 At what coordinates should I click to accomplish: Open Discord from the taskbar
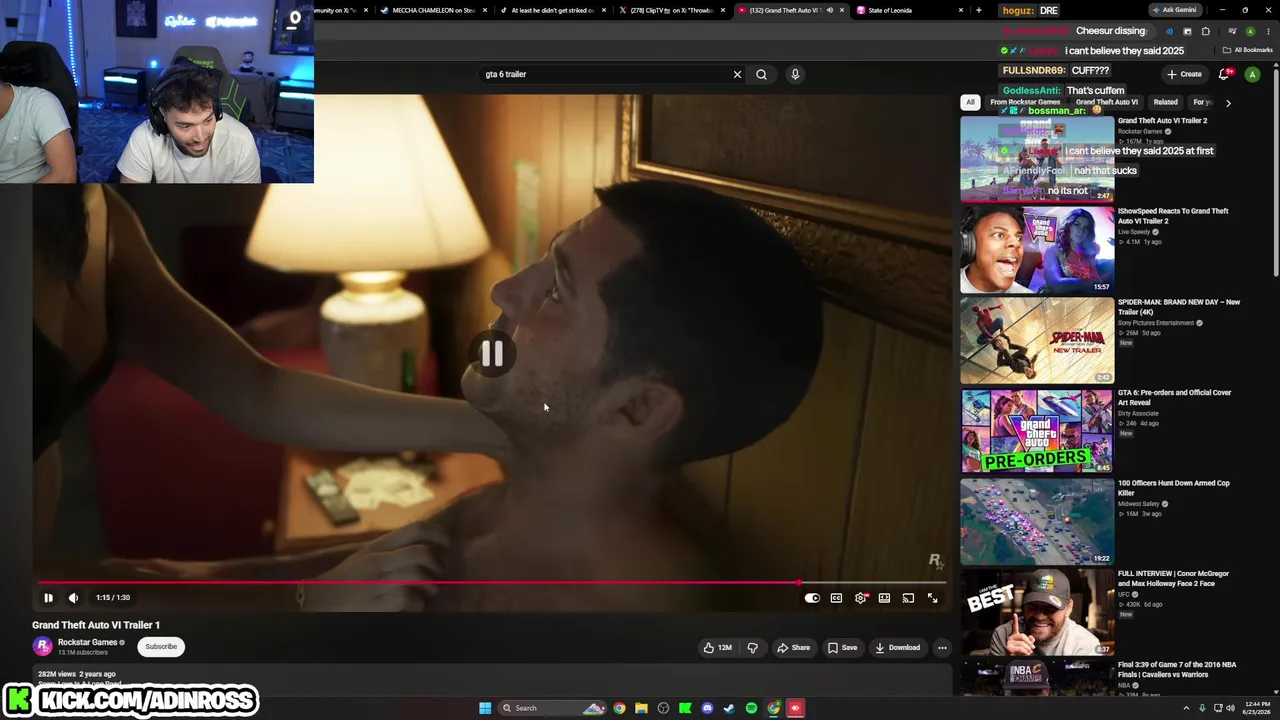[x=707, y=708]
